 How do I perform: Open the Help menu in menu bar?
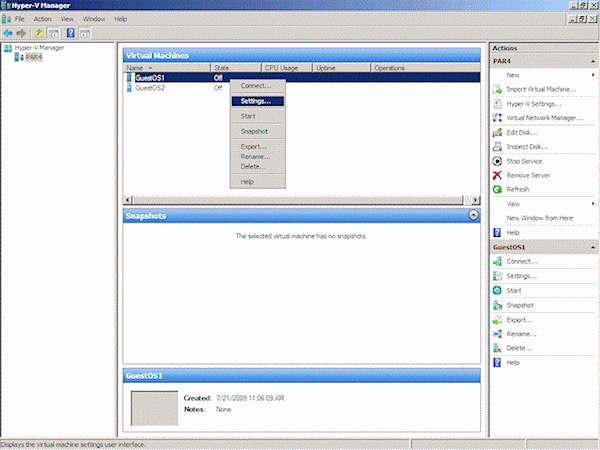click(x=121, y=19)
